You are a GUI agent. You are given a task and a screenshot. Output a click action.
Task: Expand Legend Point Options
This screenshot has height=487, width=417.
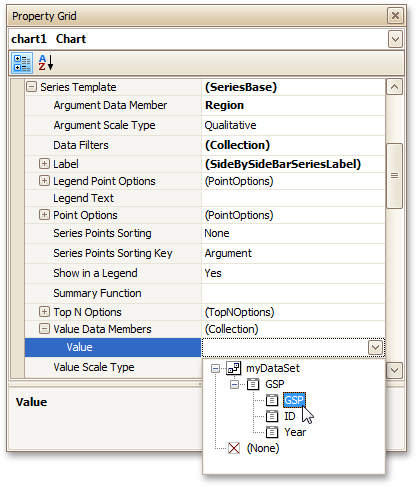tap(44, 181)
